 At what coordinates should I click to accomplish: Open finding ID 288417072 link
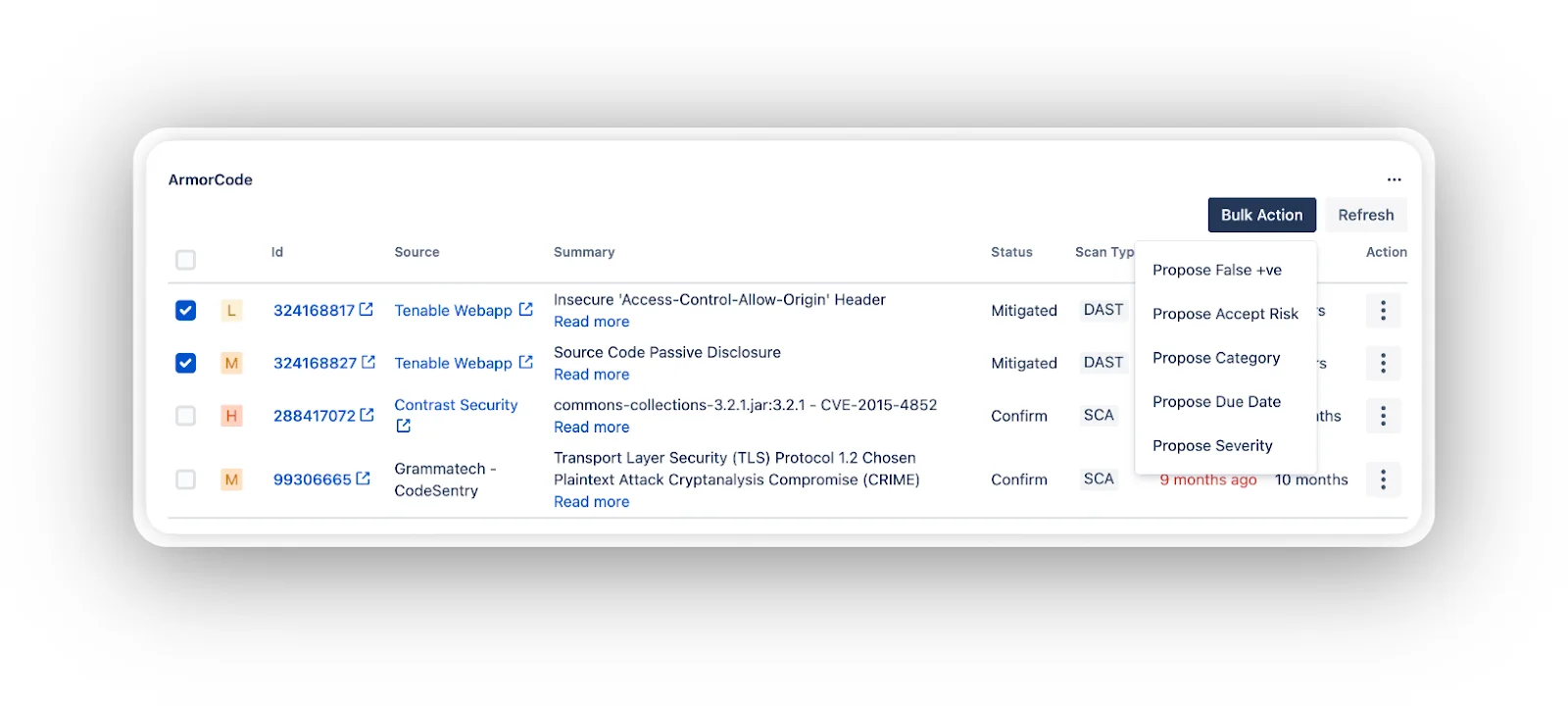[x=315, y=417]
